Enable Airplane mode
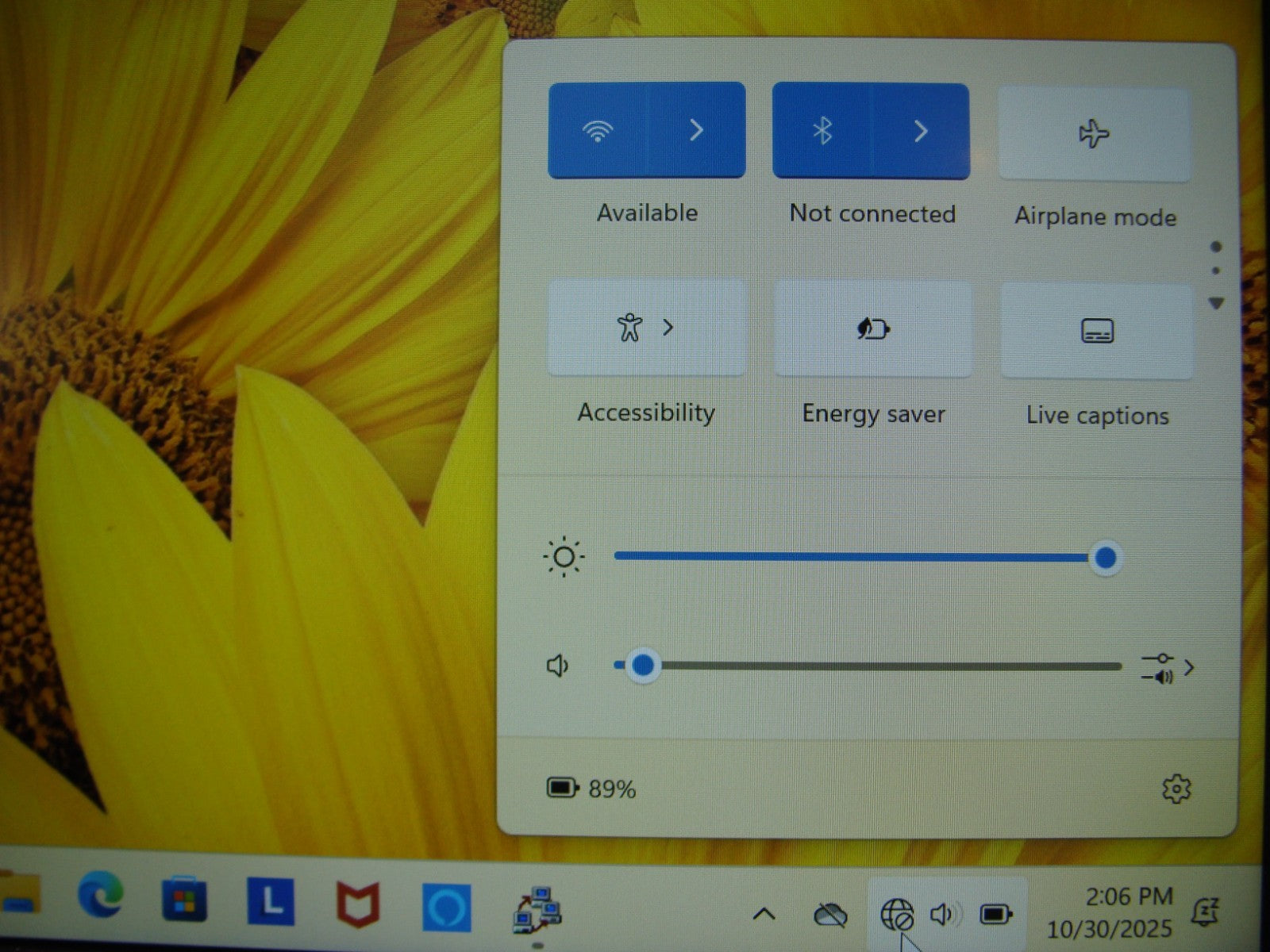This screenshot has height=952, width=1270. click(1094, 134)
